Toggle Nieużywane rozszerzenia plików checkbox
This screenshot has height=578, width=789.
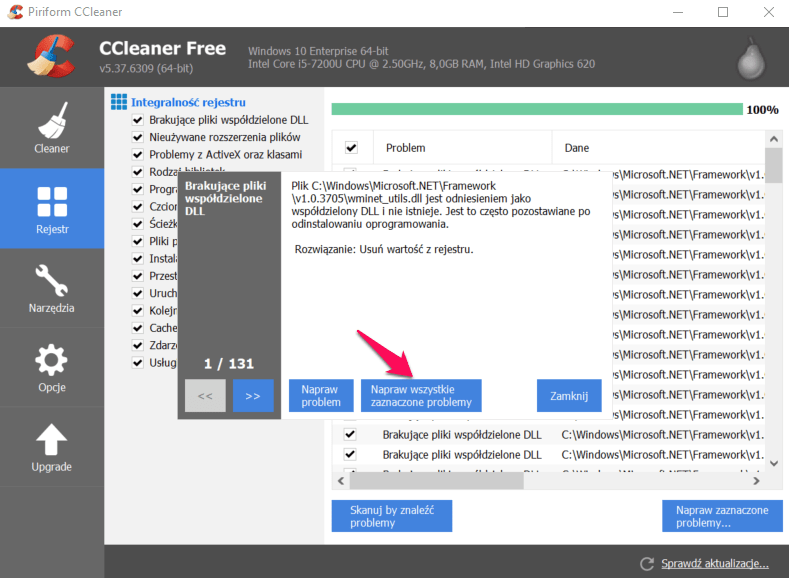(x=137, y=137)
